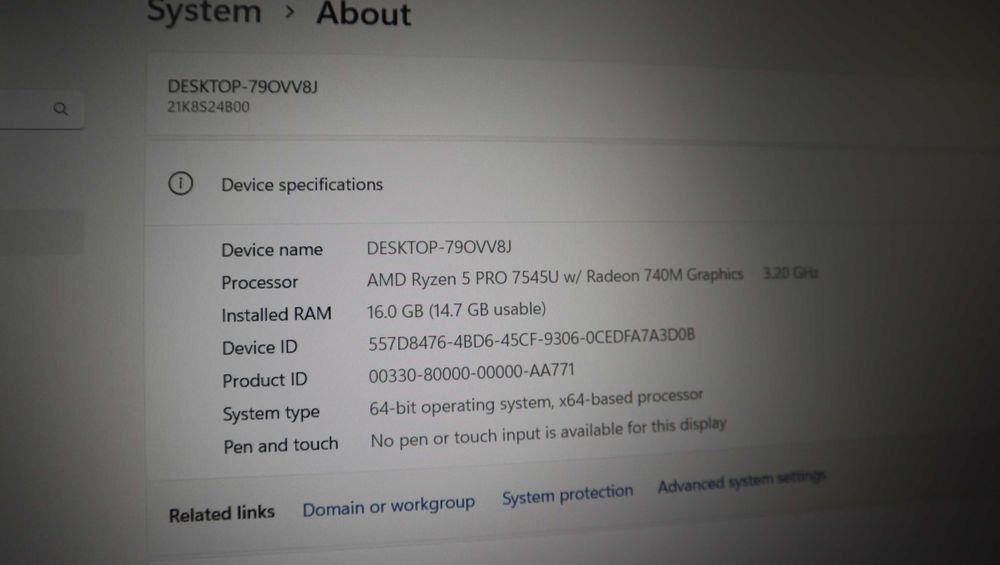Viewport: 1000px width, 565px height.
Task: Click the Pen and touch description
Action: pos(548,433)
